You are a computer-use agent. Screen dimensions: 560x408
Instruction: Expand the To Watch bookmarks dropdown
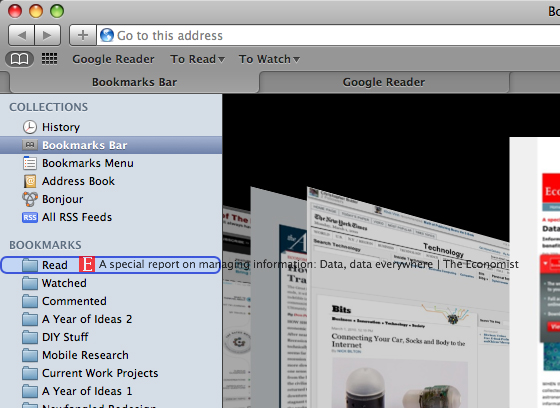pos(269,59)
